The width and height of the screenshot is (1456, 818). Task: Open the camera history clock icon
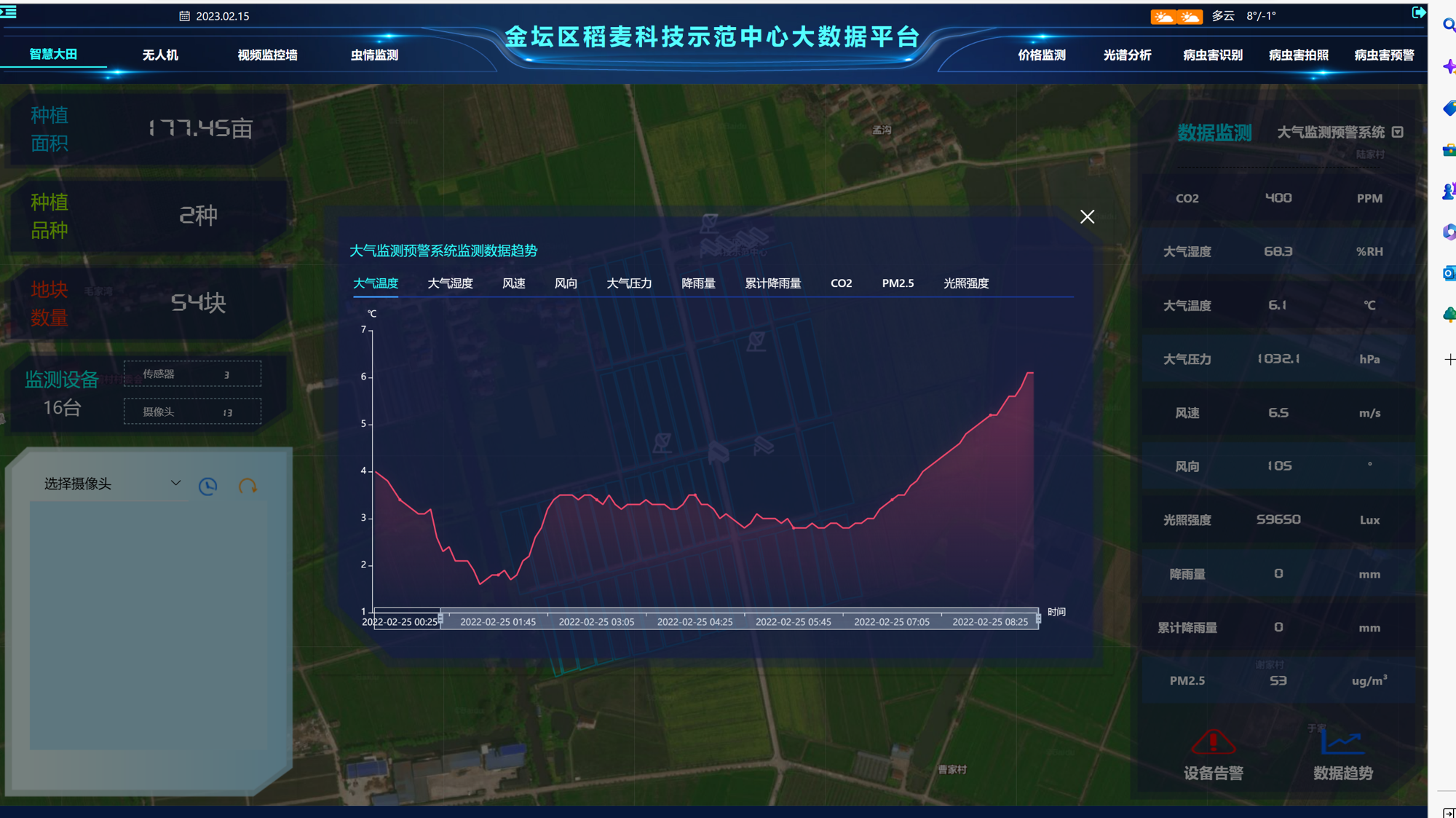point(208,486)
